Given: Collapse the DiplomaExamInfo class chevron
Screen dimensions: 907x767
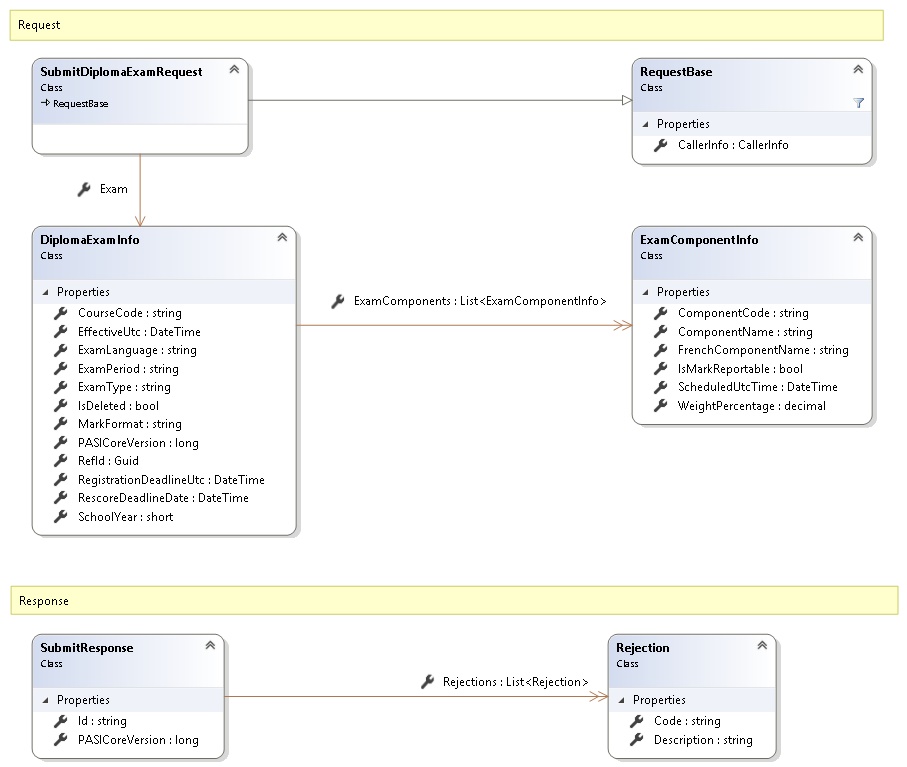Looking at the screenshot, I should click(282, 238).
